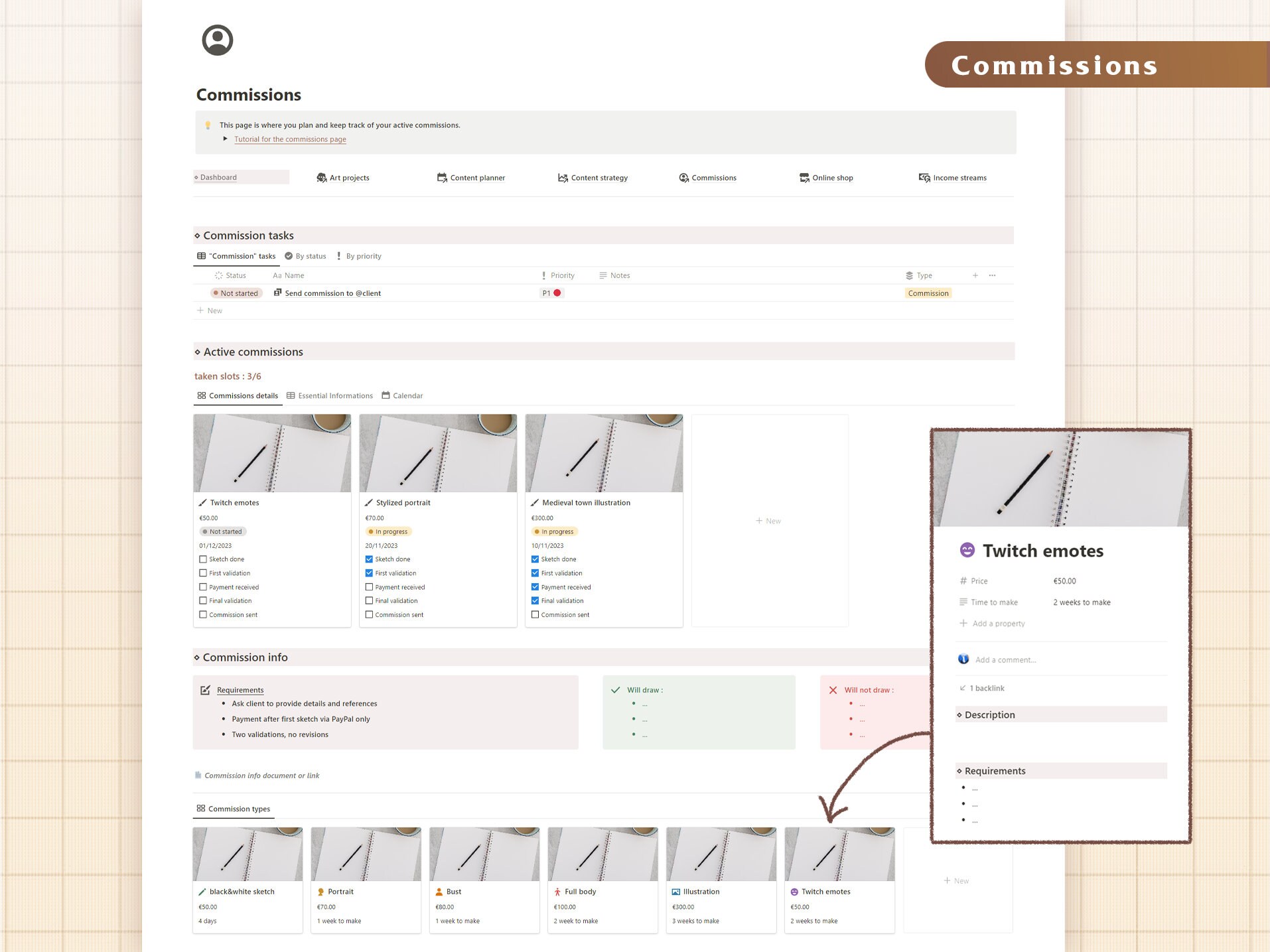Check Commission sent on Medieval town illustration
This screenshot has height=952, width=1270.
click(x=535, y=614)
